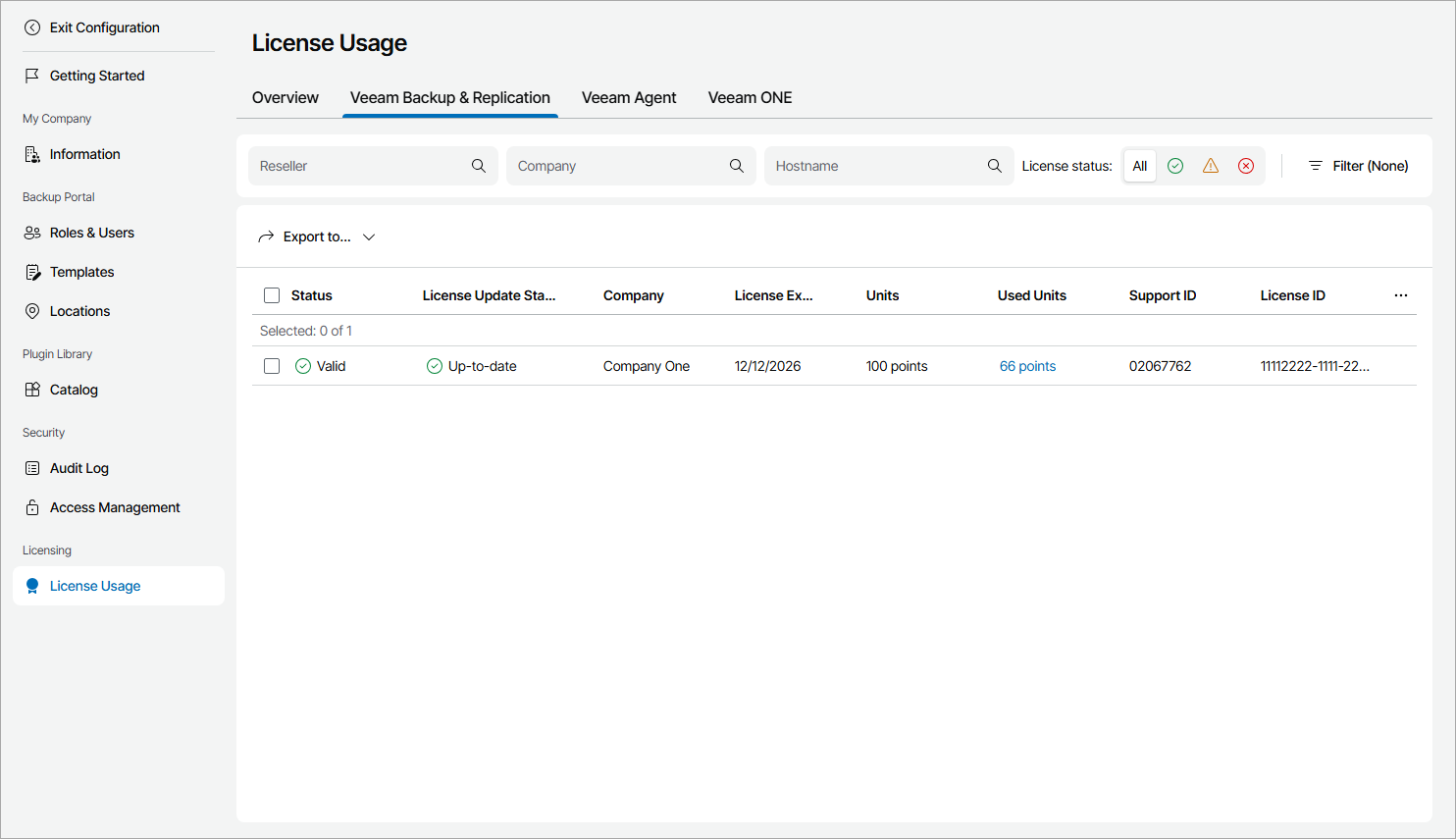Open the Information page label

(x=85, y=154)
